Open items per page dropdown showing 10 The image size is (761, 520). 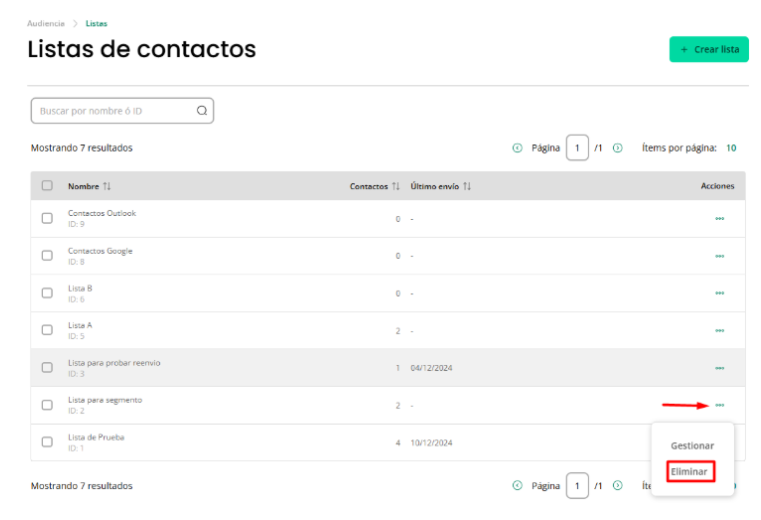click(731, 148)
